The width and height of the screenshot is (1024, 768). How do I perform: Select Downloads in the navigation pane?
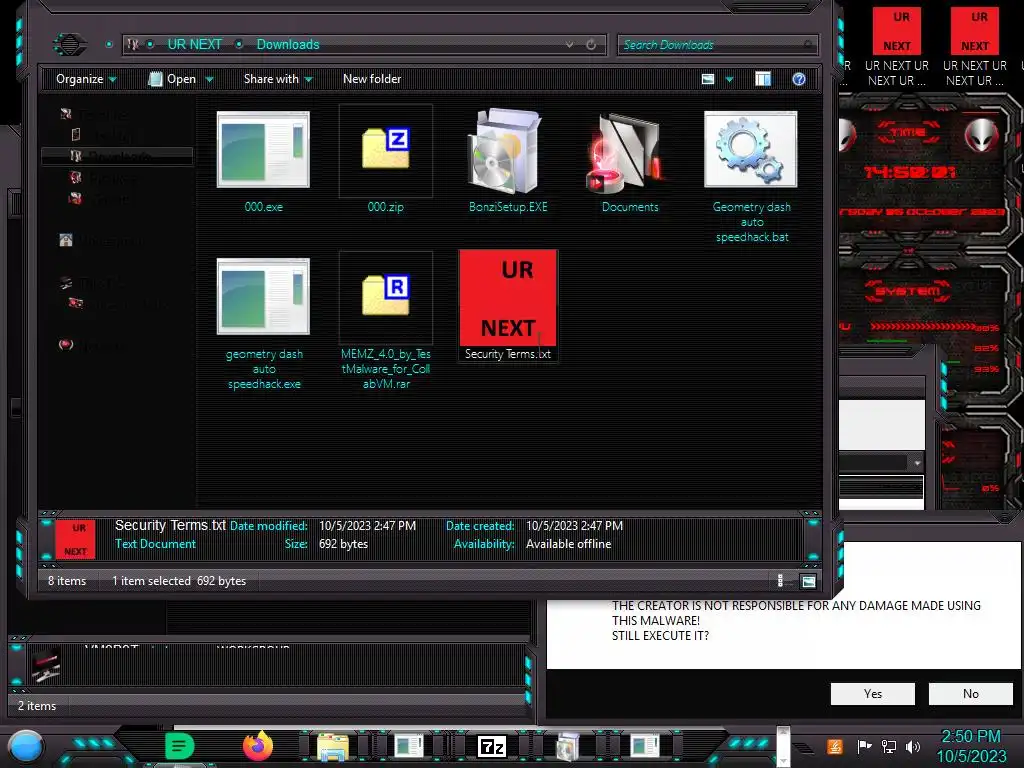coord(116,156)
